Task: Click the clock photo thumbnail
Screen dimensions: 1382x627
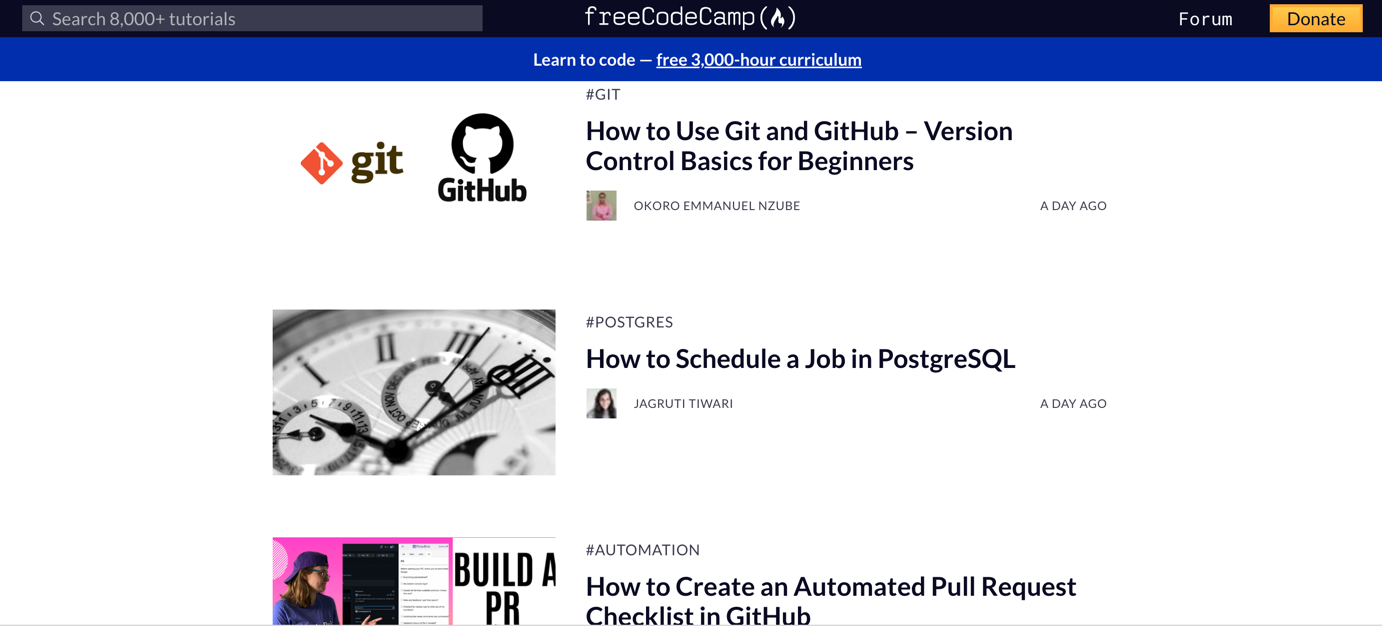Action: coord(414,392)
